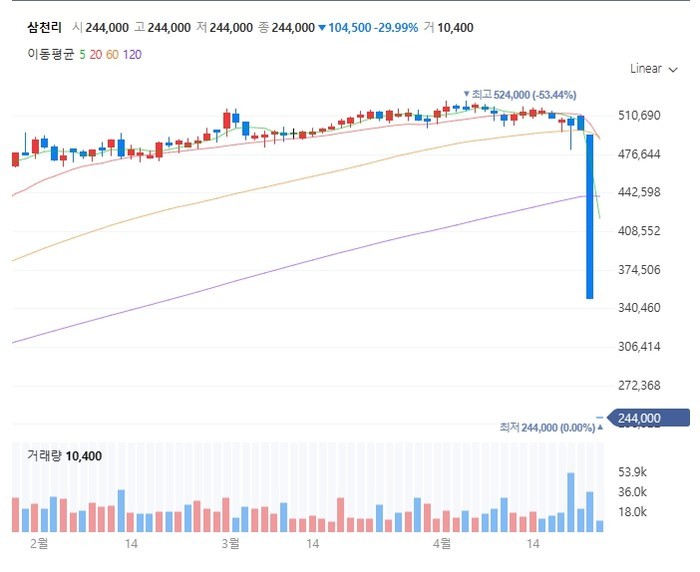Click the 53.9k volume axis label

click(x=634, y=472)
